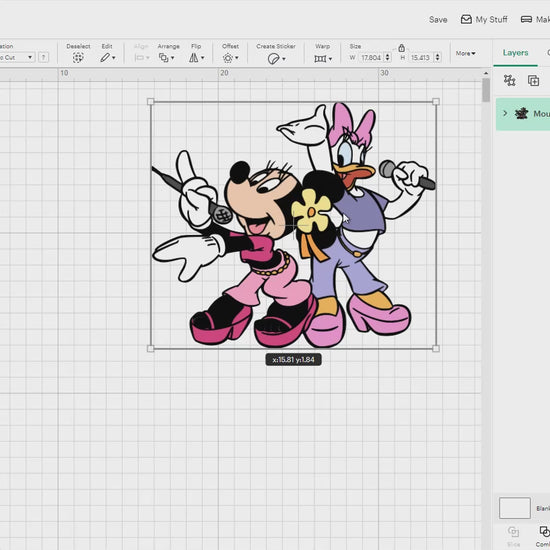The height and width of the screenshot is (550, 550).
Task: Select the layer thumbnail in Layers panel
Action: point(521,113)
